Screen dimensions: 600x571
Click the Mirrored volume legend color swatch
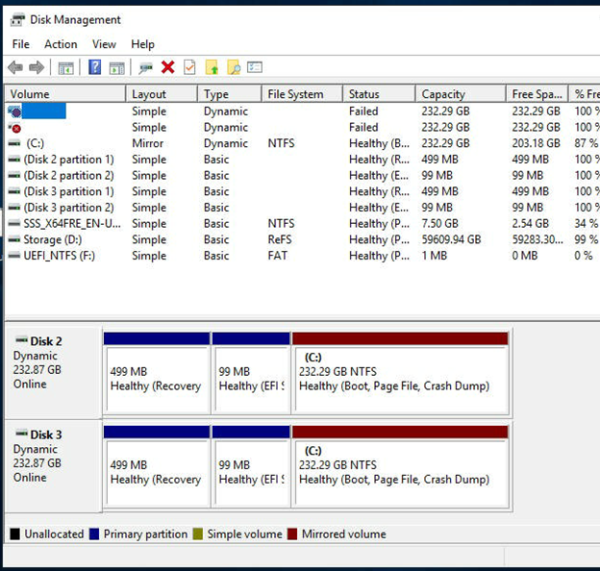coord(293,534)
